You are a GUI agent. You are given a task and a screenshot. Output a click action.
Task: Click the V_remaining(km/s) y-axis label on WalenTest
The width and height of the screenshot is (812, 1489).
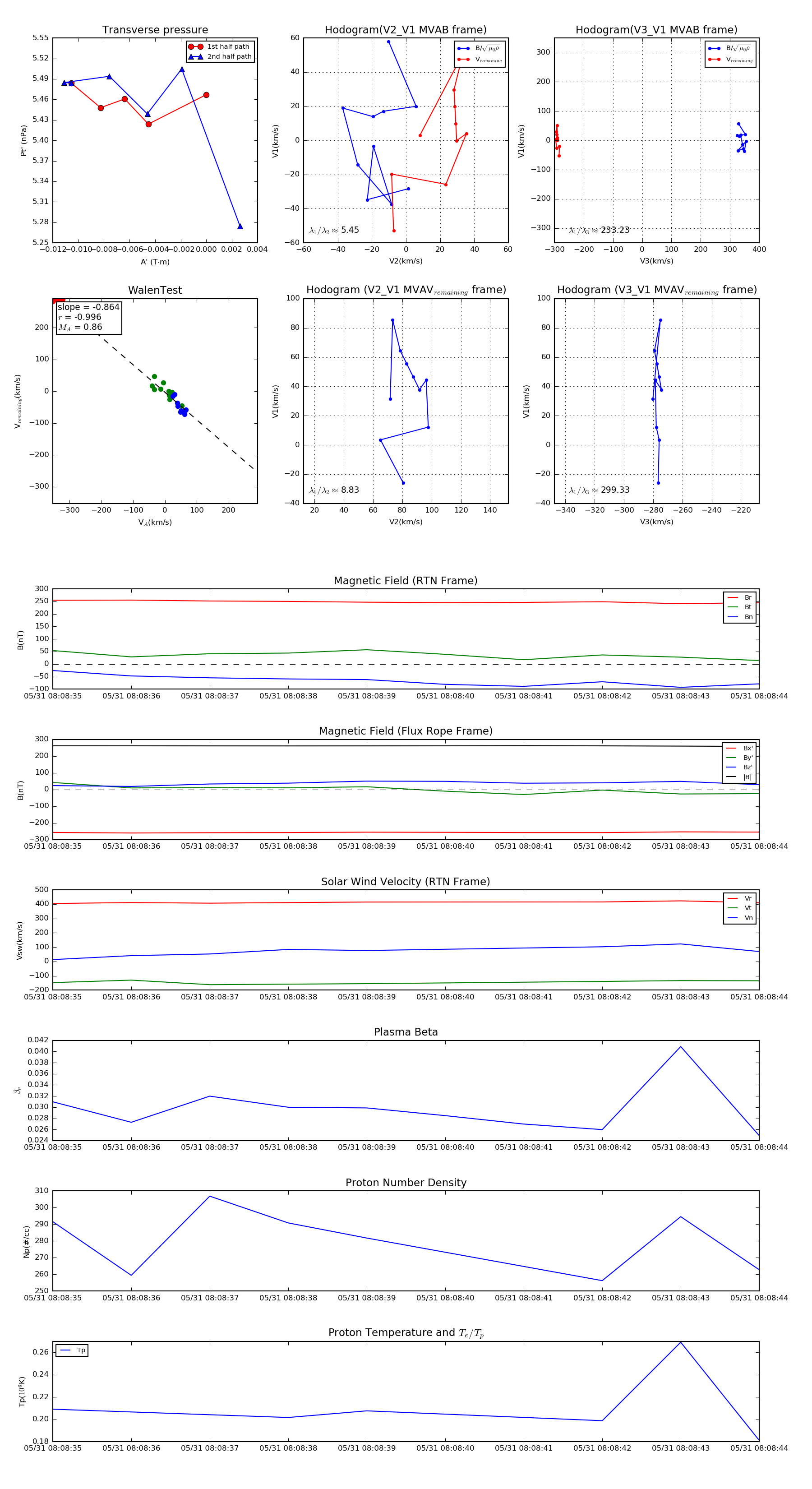tap(18, 401)
